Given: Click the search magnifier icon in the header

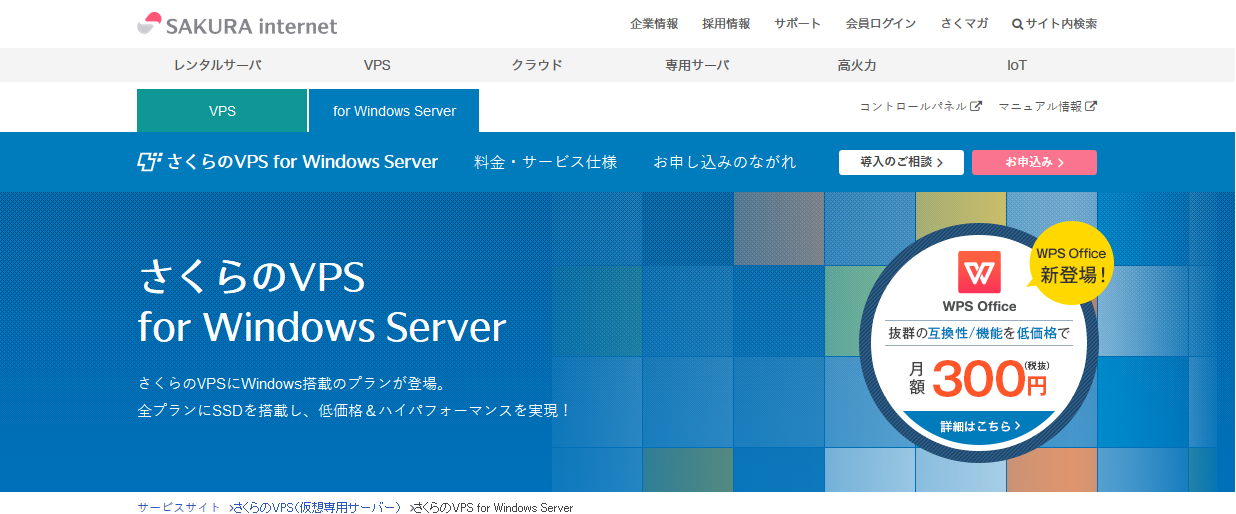Looking at the screenshot, I should [1017, 24].
